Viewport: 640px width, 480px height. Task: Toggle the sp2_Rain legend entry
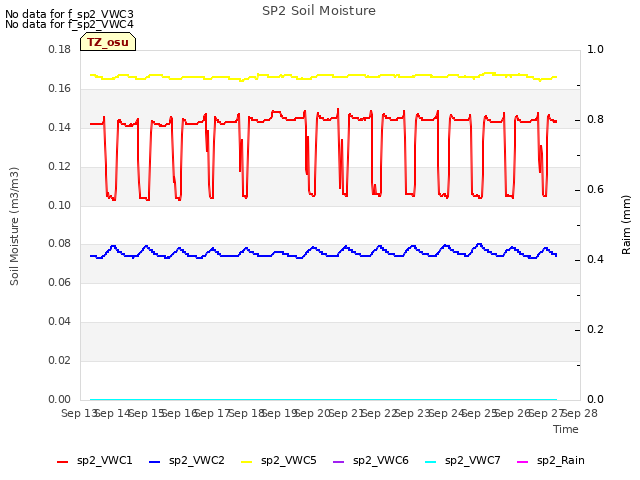[551, 461]
